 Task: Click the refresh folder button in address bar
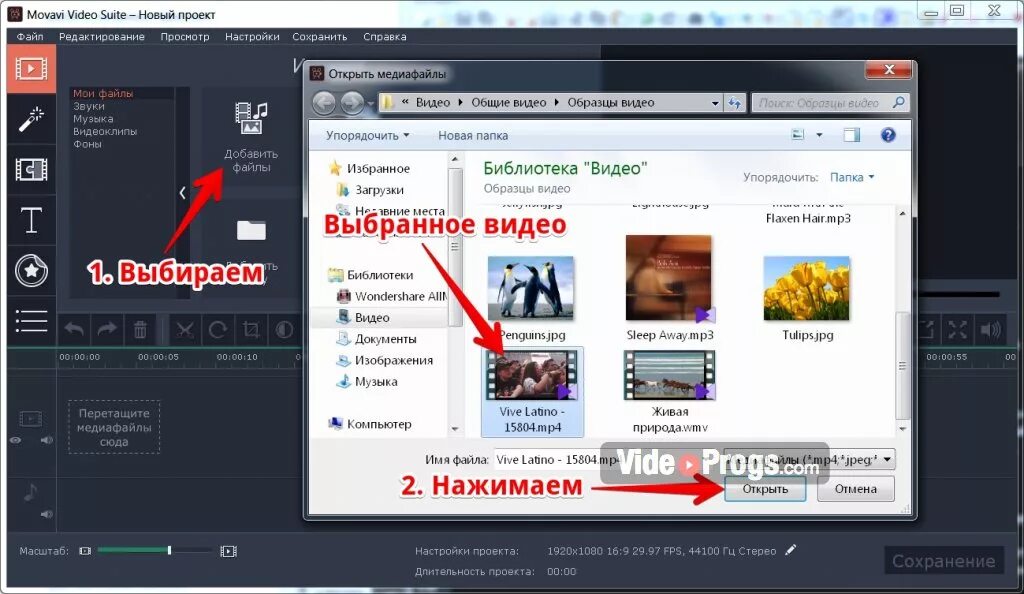point(735,103)
